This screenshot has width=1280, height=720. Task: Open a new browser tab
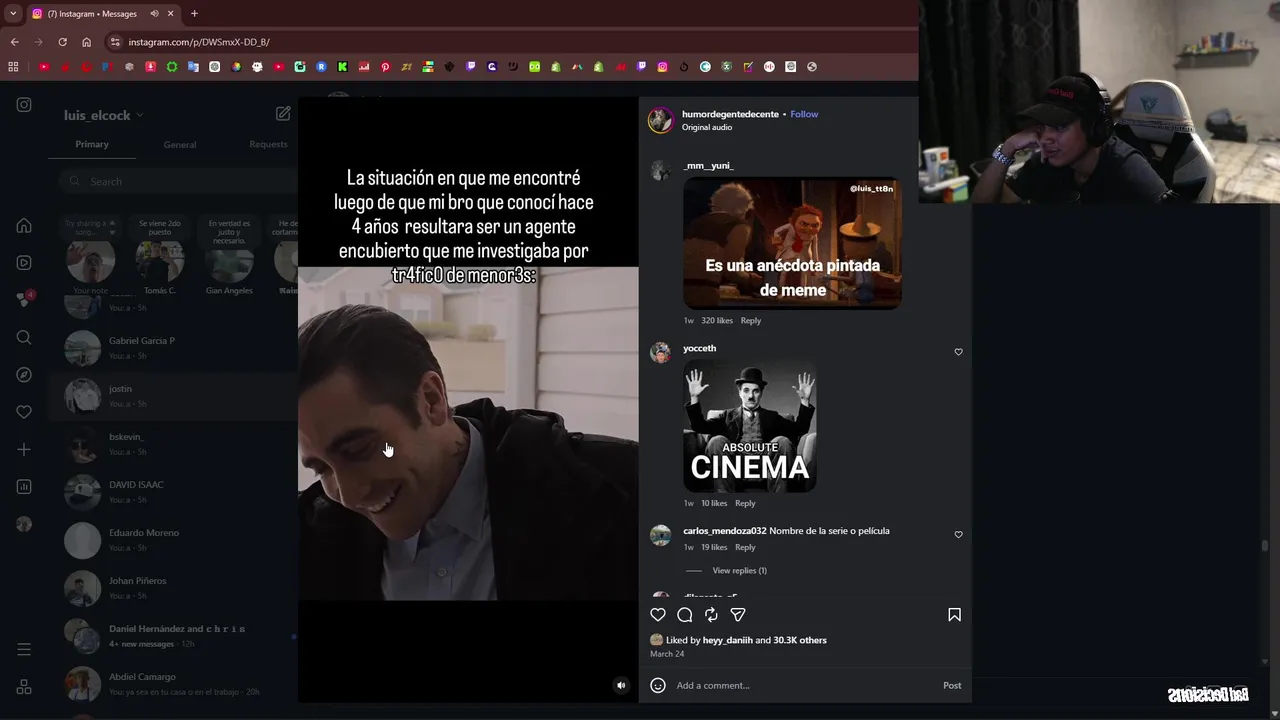coord(194,13)
